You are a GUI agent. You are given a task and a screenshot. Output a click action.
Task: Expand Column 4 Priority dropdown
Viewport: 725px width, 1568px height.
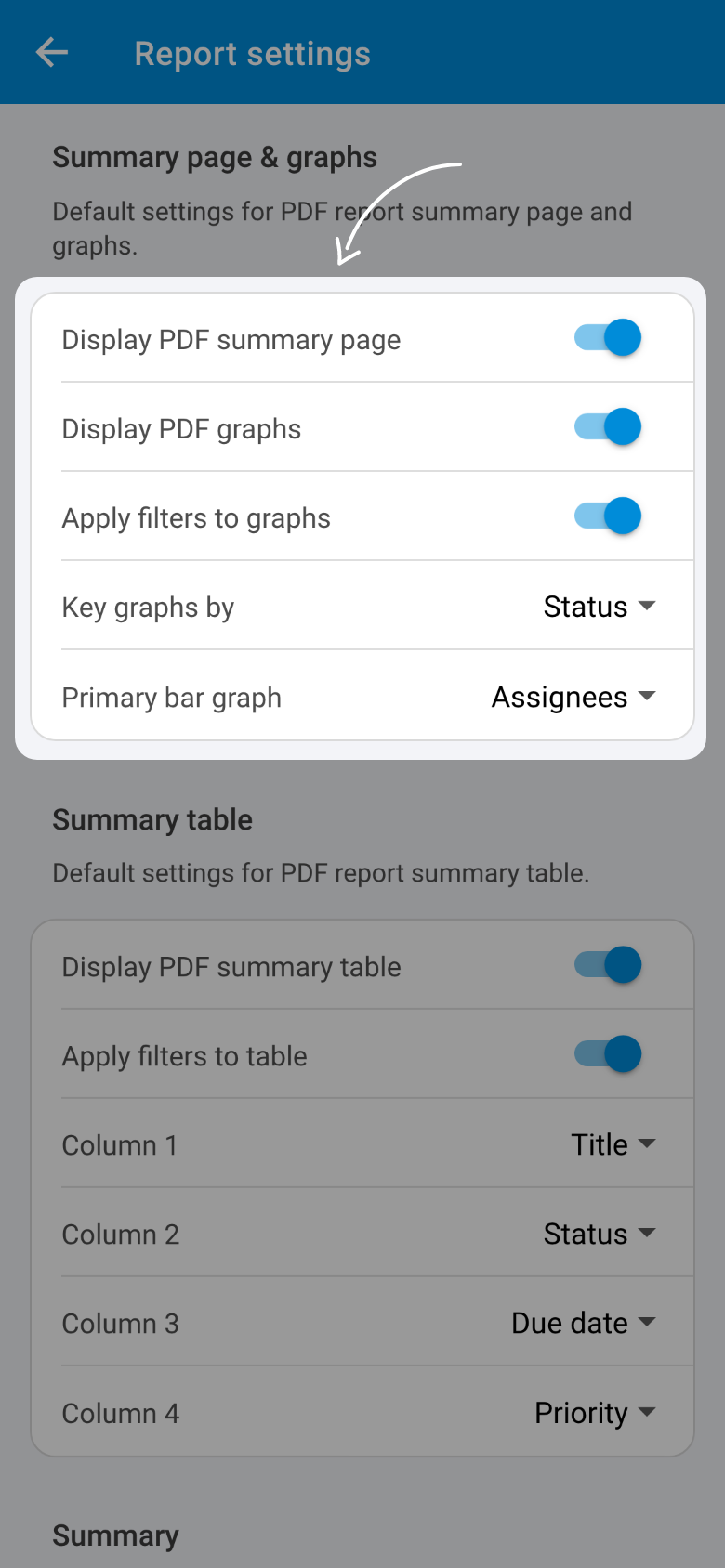click(596, 1413)
